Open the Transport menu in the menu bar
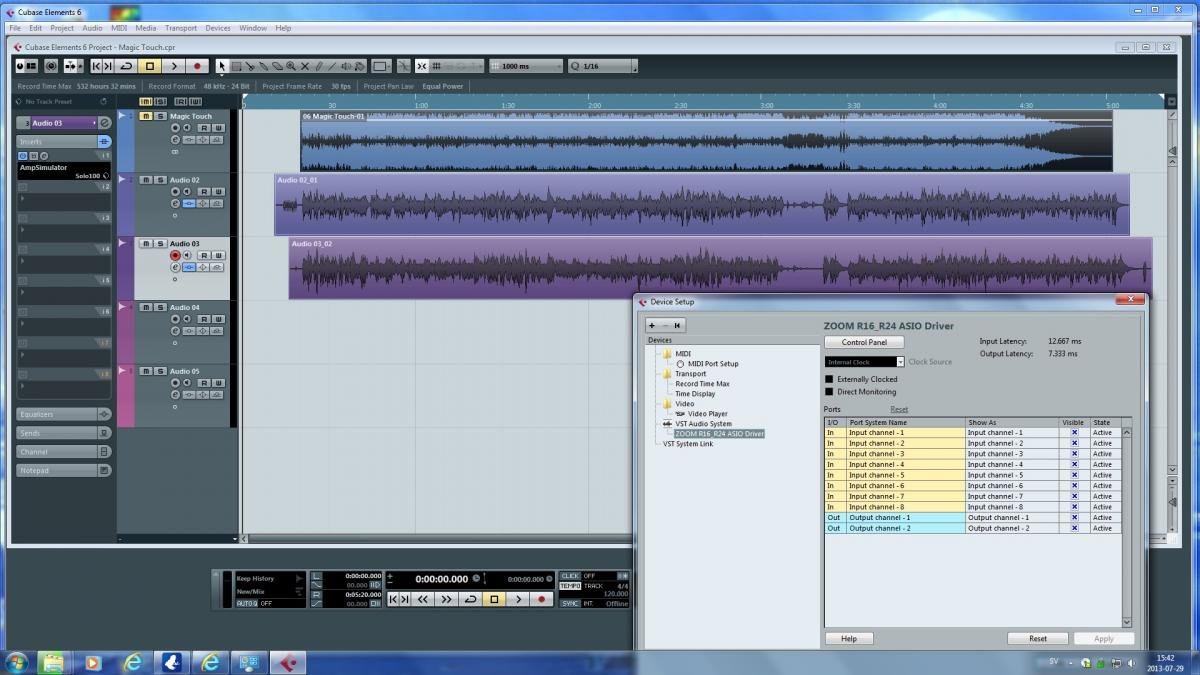1200x675 pixels. pos(180,28)
